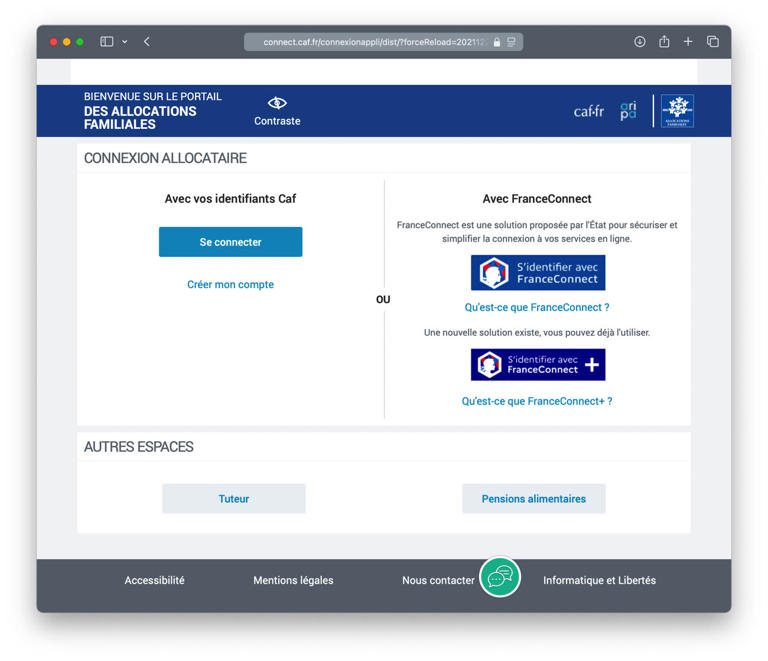This screenshot has height=661, width=768.
Task: Open the green chat bubble icon
Action: click(500, 577)
